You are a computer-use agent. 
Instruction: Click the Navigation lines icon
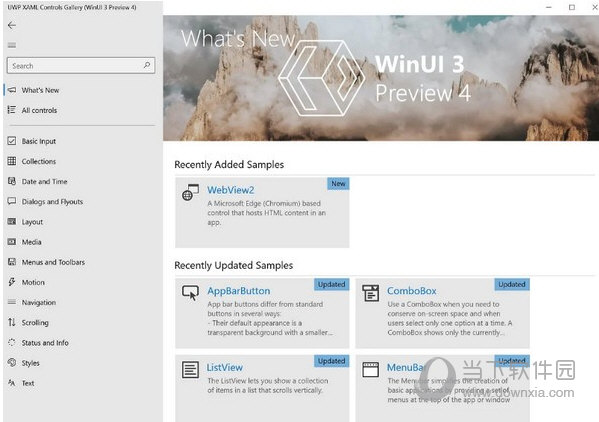(x=12, y=302)
